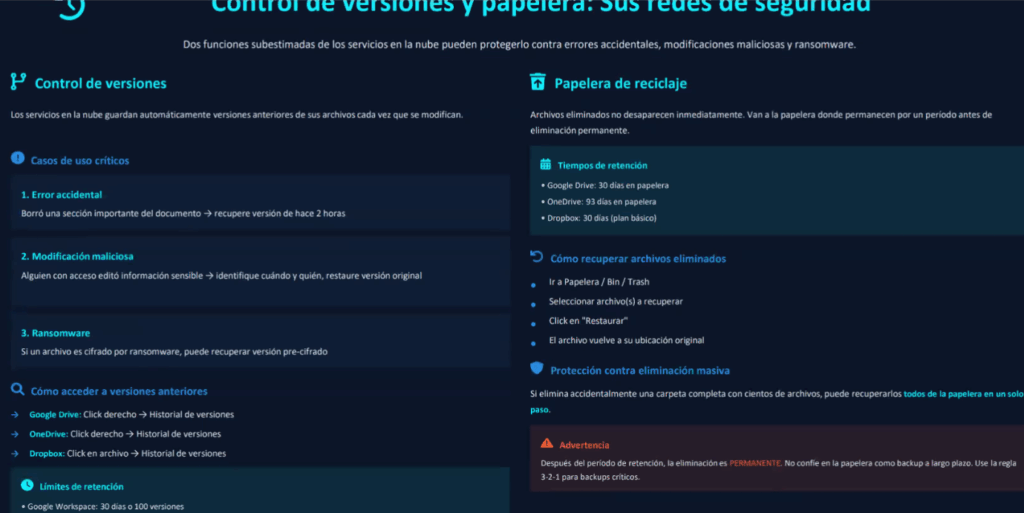This screenshot has height=513, width=1024.
Task: Click the info icon next to Casos de uso críticos
Action: [x=17, y=159]
